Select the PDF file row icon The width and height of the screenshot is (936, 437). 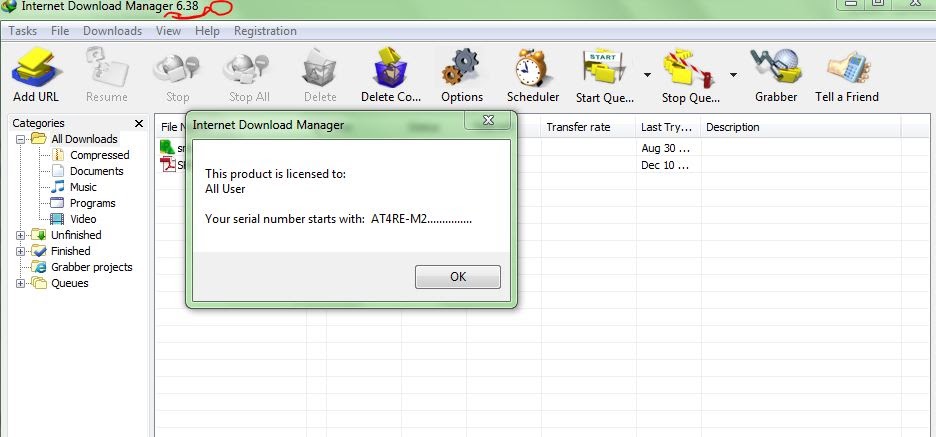tap(168, 165)
